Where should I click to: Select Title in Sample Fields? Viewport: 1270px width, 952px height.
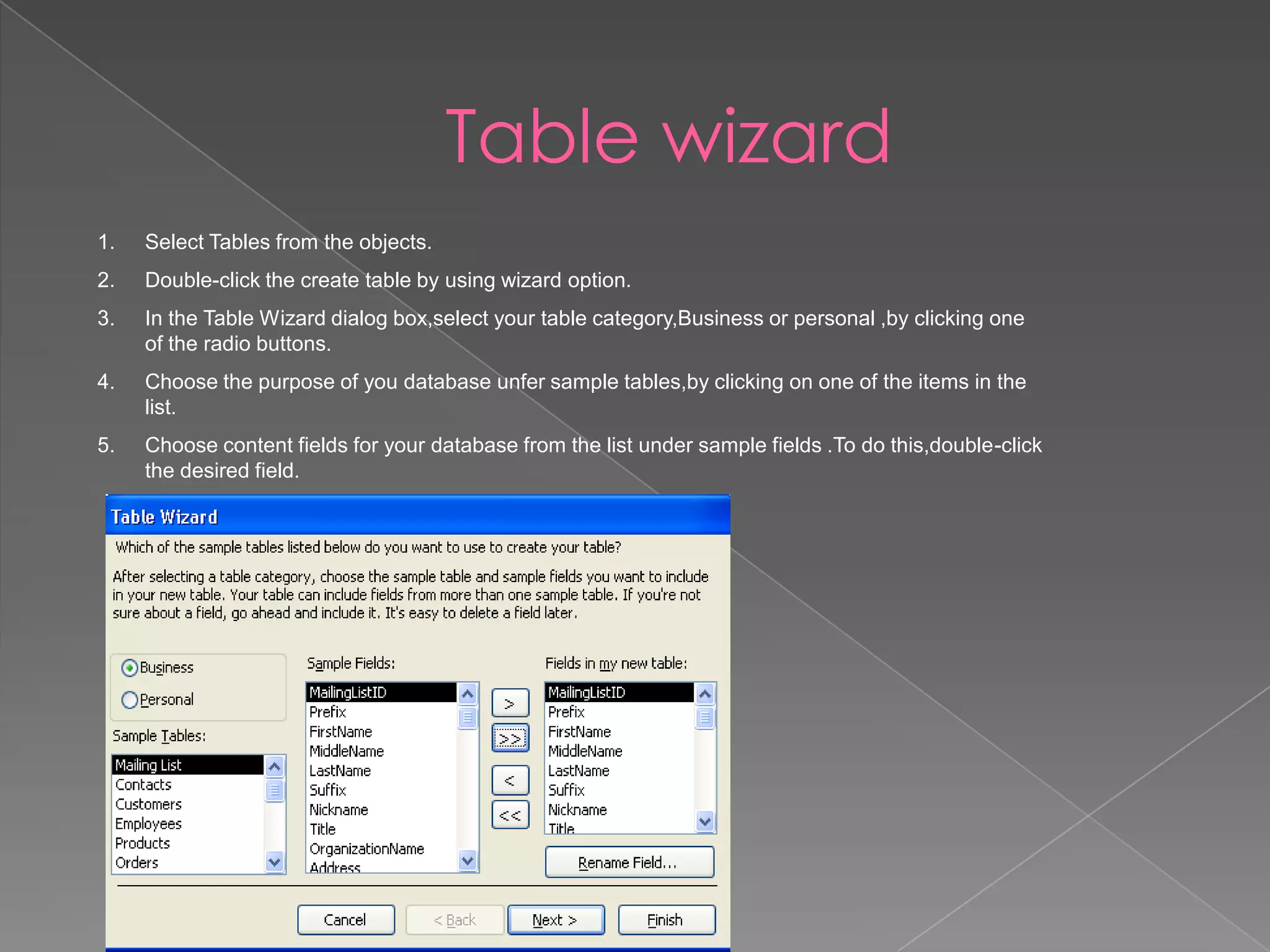(382, 829)
